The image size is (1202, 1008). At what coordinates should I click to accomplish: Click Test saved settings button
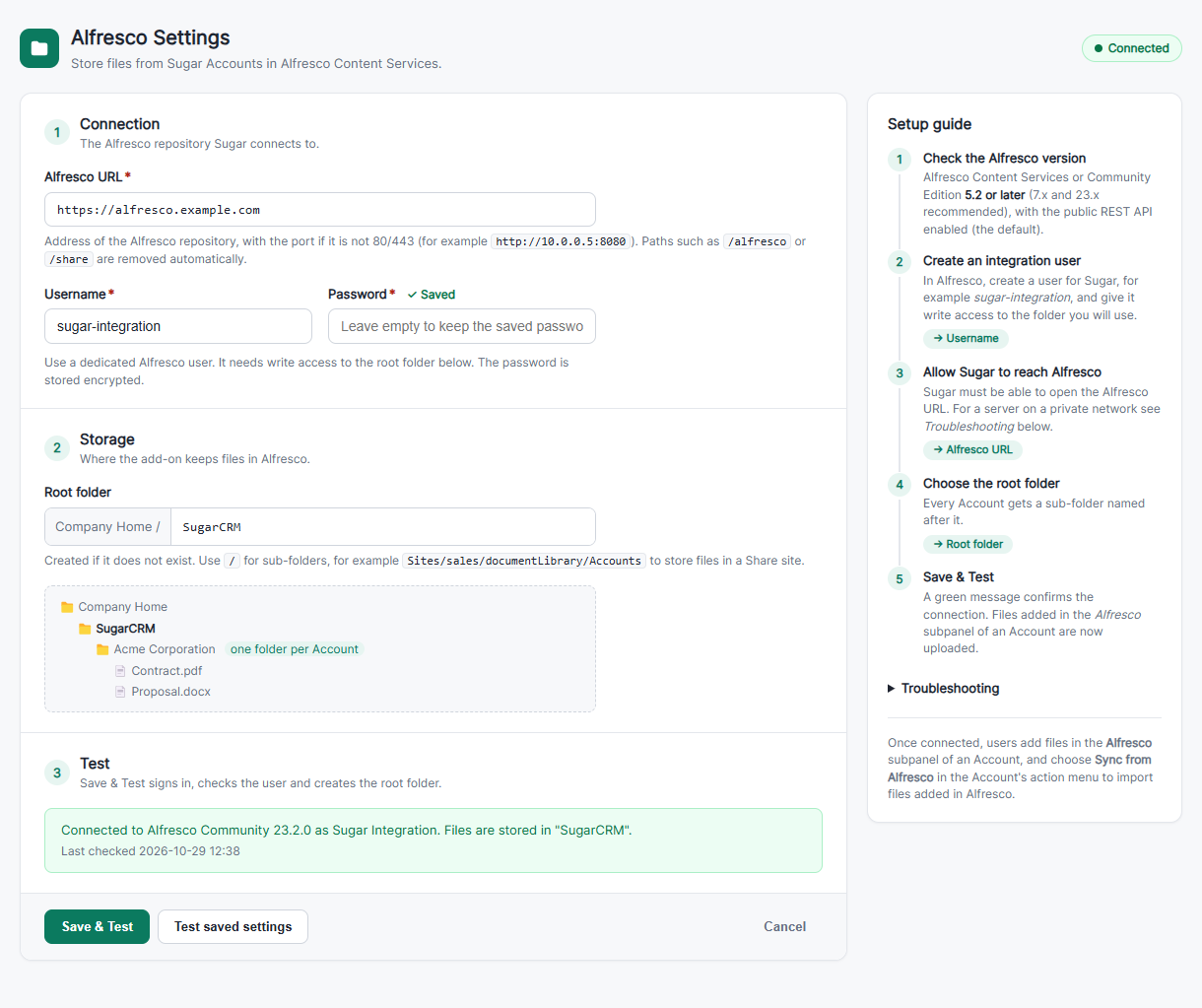233,926
